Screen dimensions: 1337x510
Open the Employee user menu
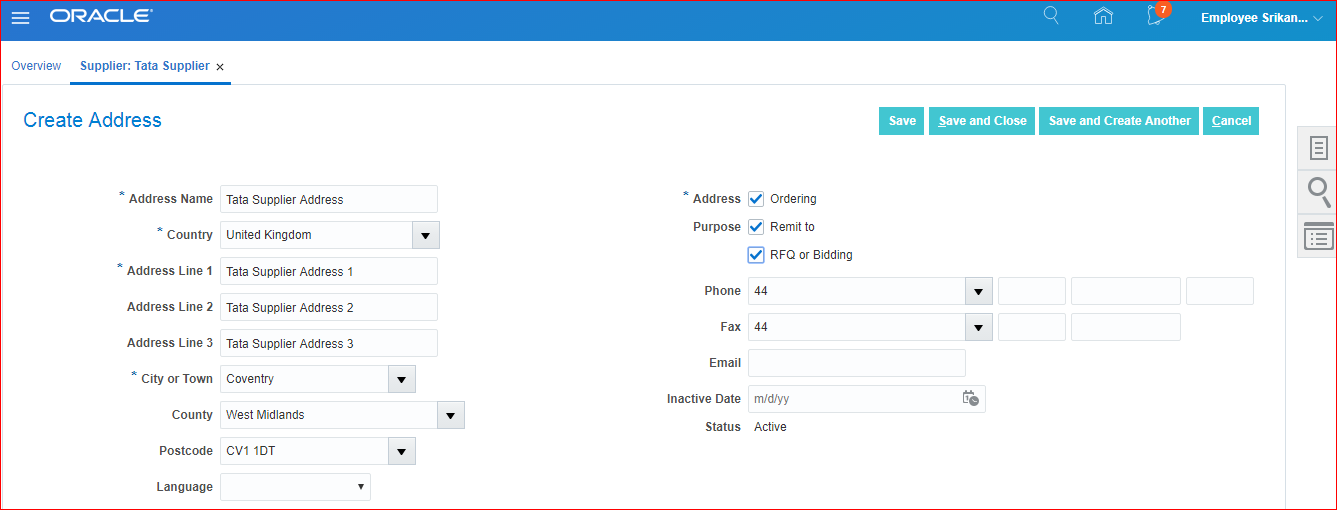[x=1261, y=18]
